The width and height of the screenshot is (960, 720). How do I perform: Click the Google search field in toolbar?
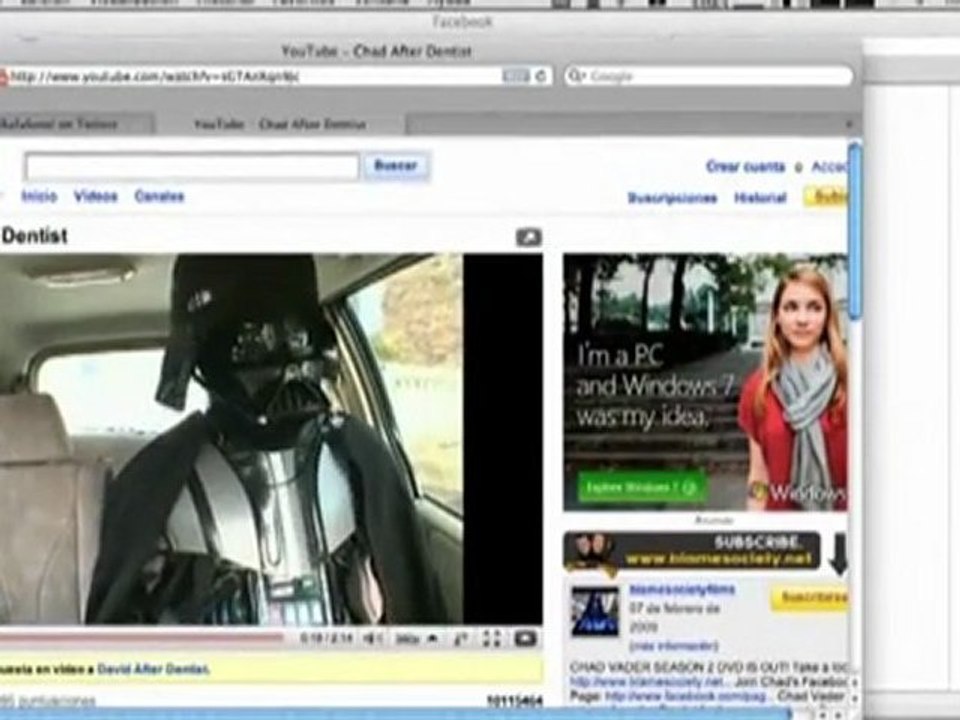tap(708, 76)
